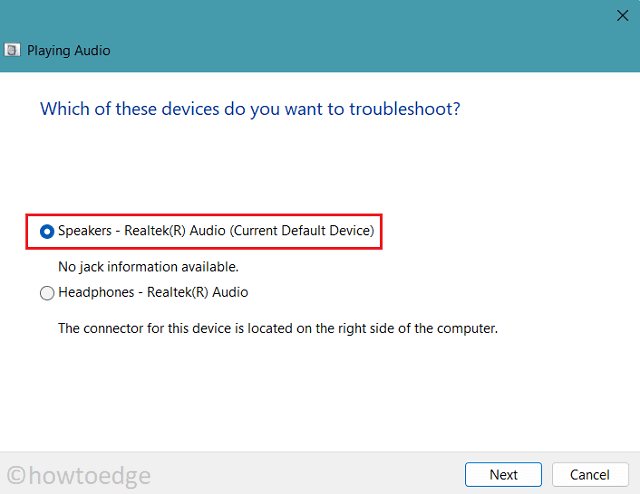Click the phrase 'right side of the computer'
The width and height of the screenshot is (640, 494).
point(418,327)
